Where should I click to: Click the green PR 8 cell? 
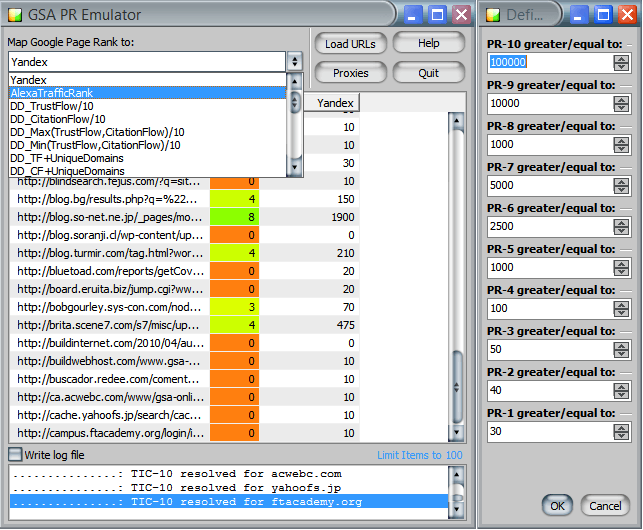[x=235, y=217]
